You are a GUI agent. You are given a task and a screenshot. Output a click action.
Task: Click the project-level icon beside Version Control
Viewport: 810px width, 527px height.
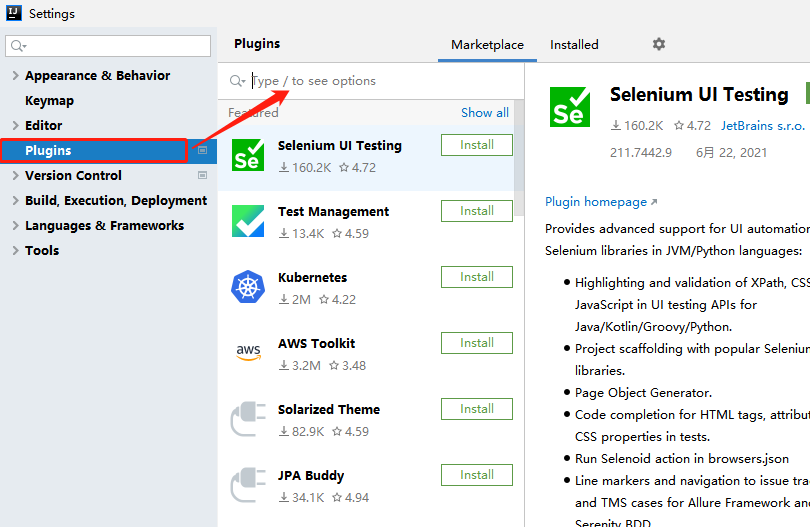202,175
